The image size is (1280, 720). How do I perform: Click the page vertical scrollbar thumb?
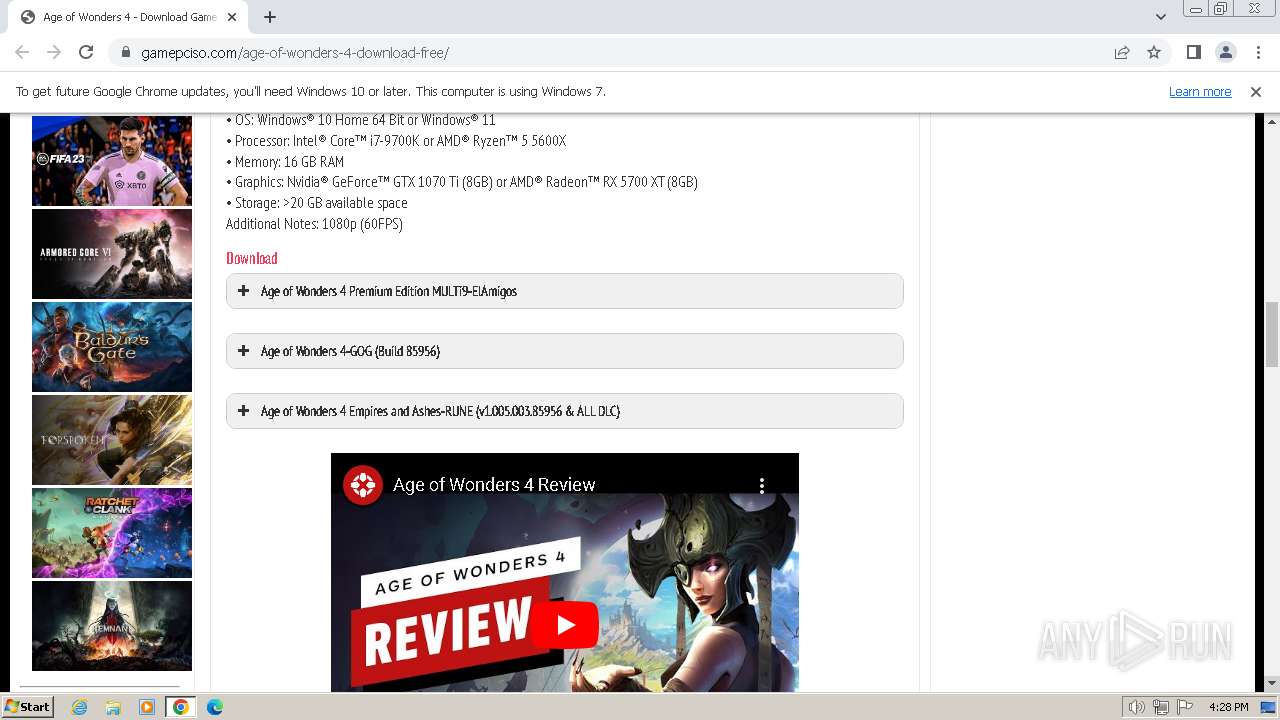click(1272, 335)
